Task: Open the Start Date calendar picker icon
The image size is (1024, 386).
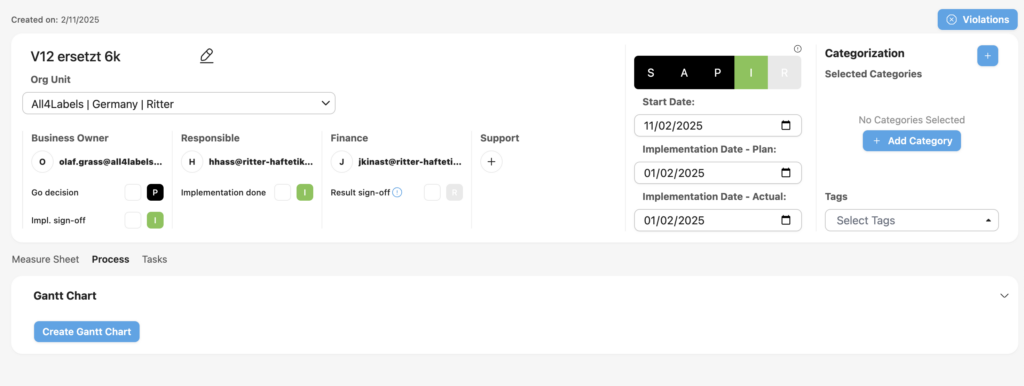Action: [786, 125]
